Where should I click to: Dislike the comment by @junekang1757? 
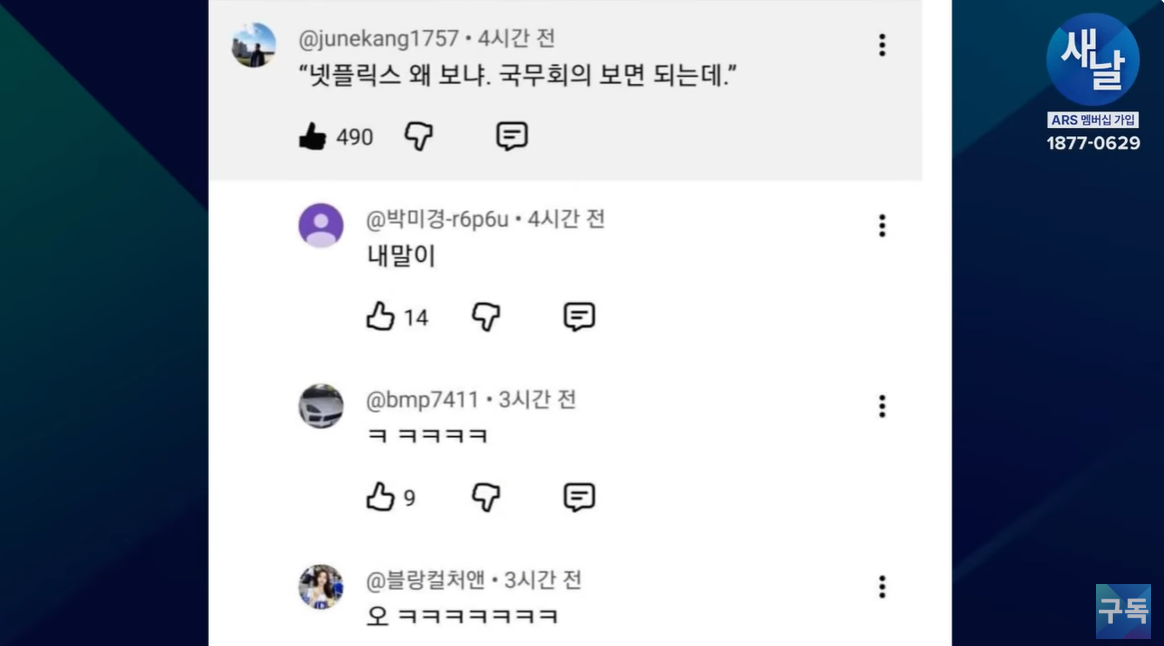pyautogui.click(x=417, y=136)
